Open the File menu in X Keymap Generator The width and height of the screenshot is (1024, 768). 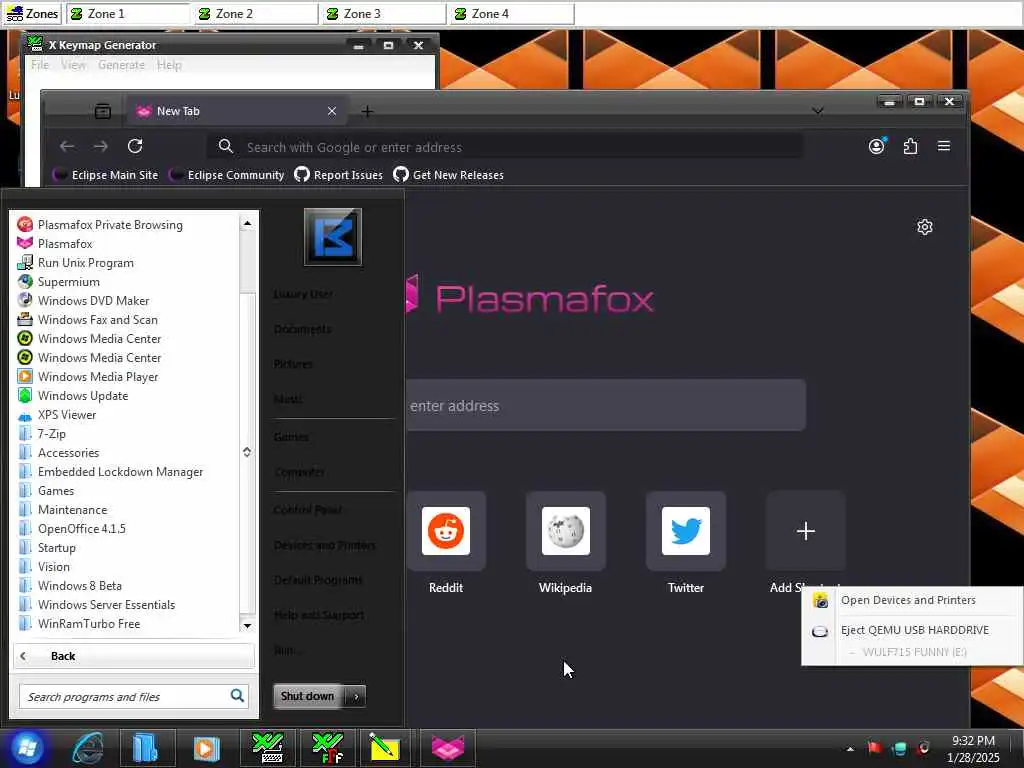40,65
